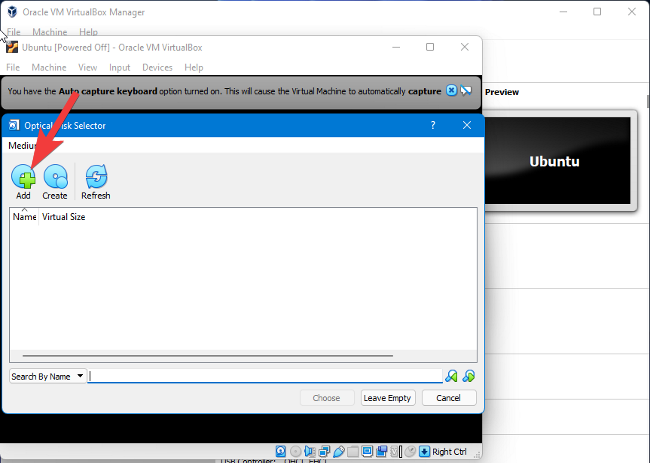
Task: Click the recording status bar icon
Action: [381, 451]
